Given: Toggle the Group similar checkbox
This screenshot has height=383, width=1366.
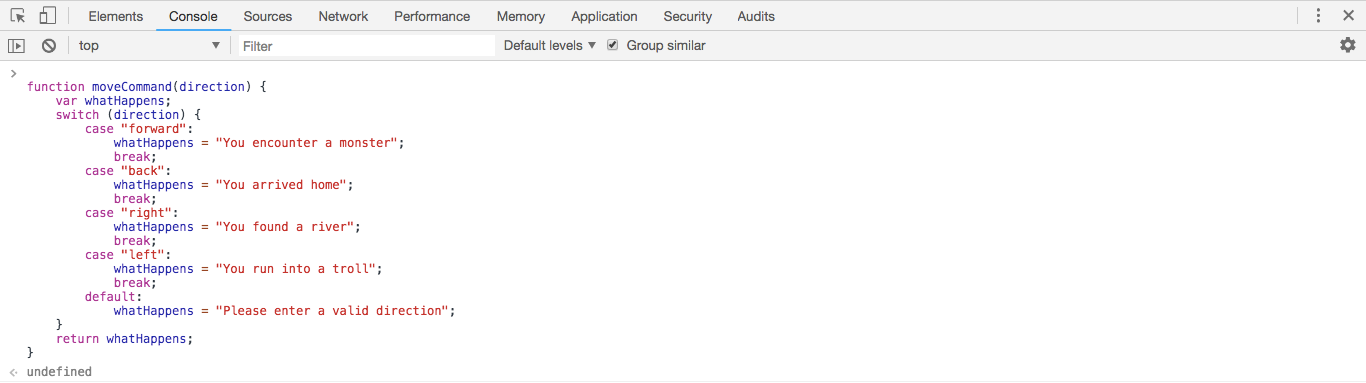Looking at the screenshot, I should (613, 45).
